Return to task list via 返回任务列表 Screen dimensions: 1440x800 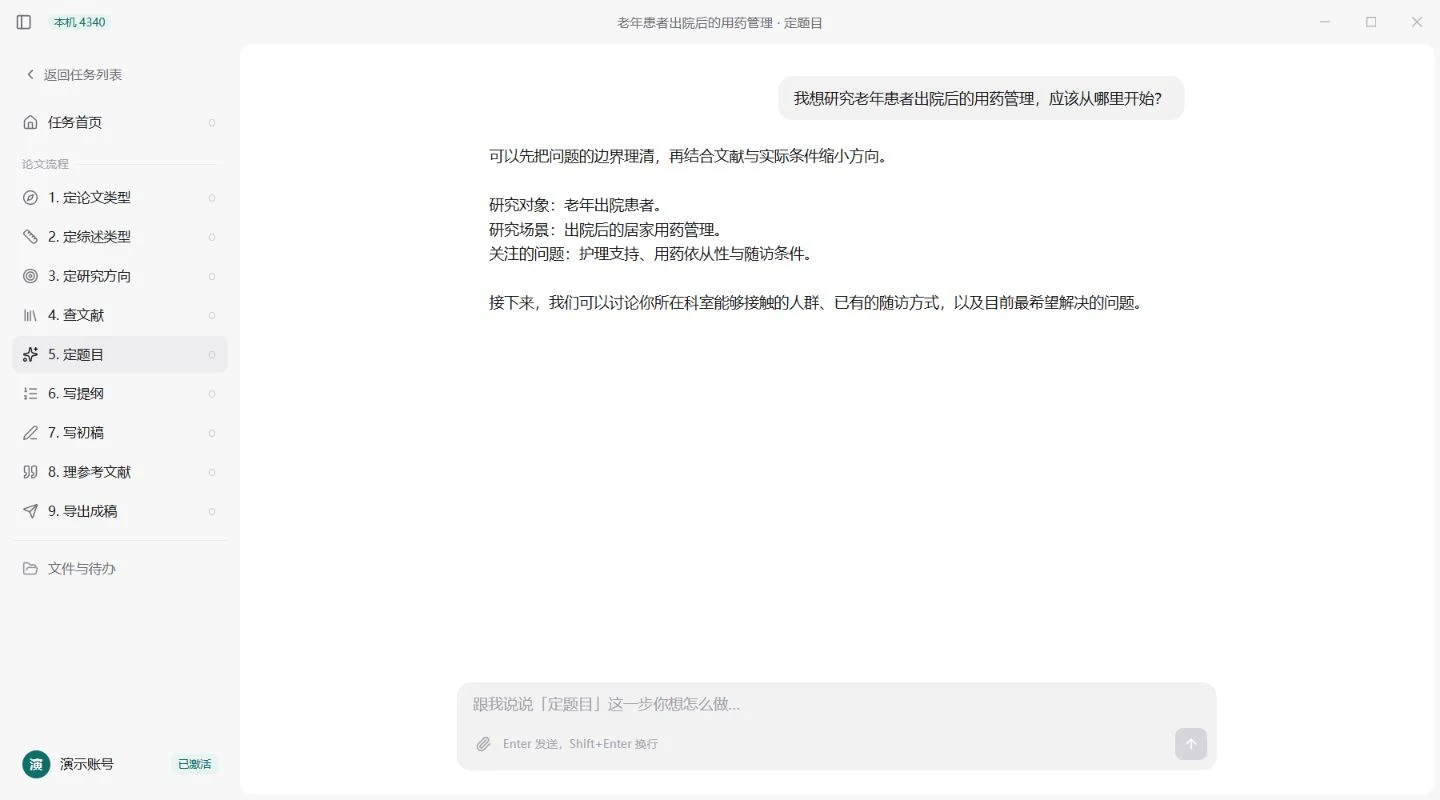(x=73, y=74)
